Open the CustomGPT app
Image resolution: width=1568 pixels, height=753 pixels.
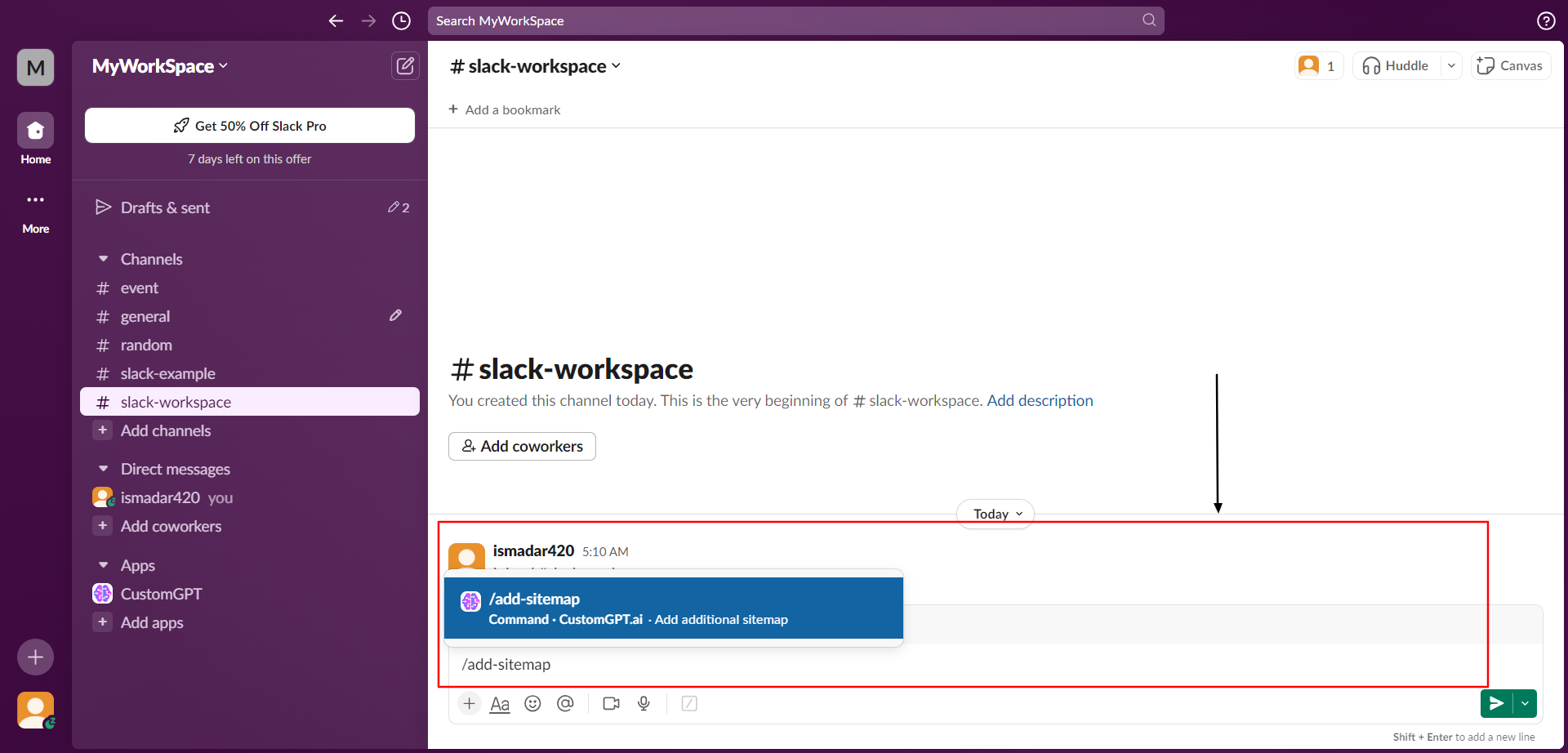[x=250, y=594]
